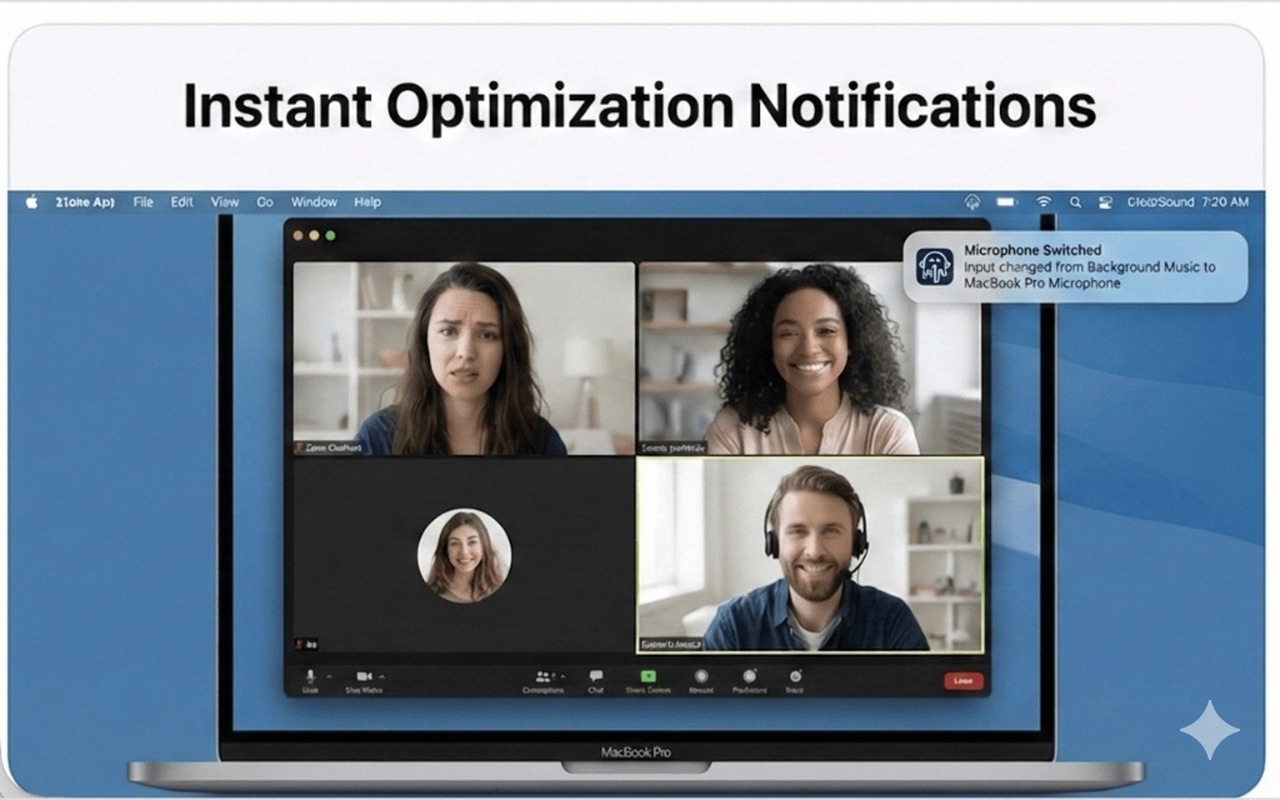This screenshot has width=1280, height=800.
Task: Click the "Instant Optimization Notifications" heading
Action: click(x=640, y=105)
